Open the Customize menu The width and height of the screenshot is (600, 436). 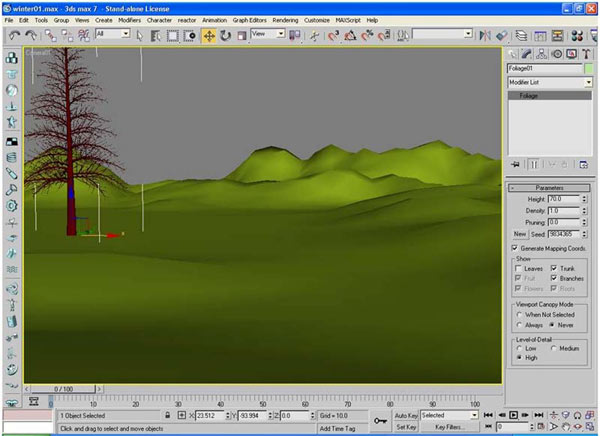316,20
